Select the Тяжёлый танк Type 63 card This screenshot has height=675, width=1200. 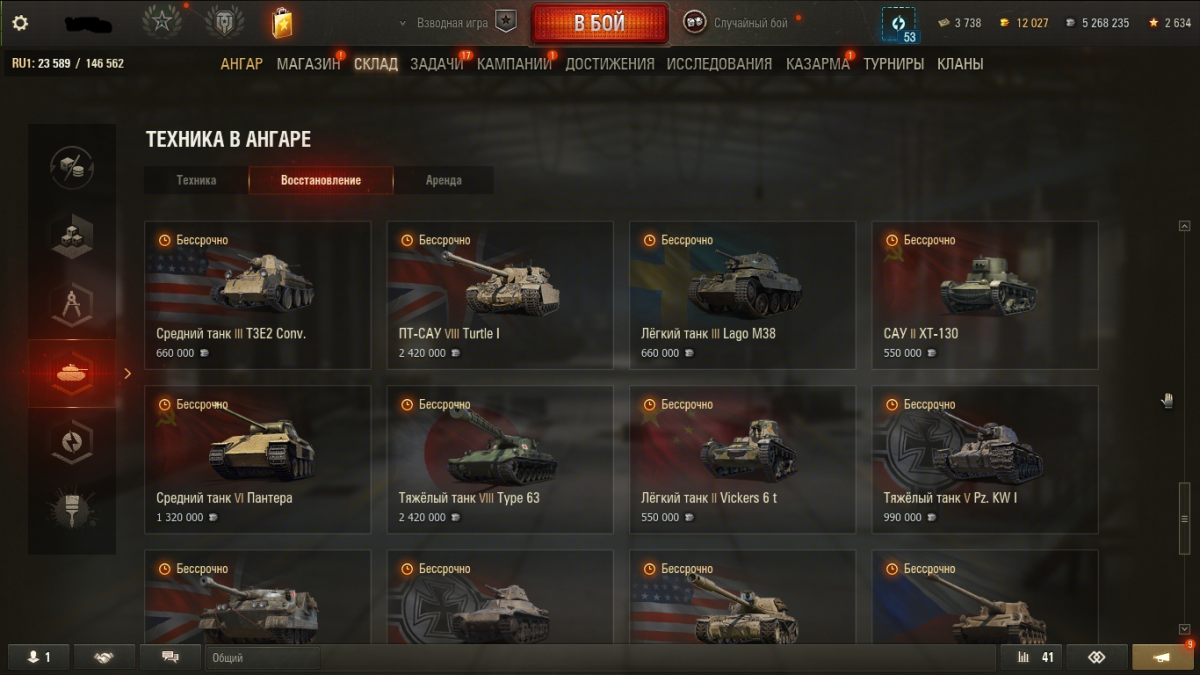(500, 459)
